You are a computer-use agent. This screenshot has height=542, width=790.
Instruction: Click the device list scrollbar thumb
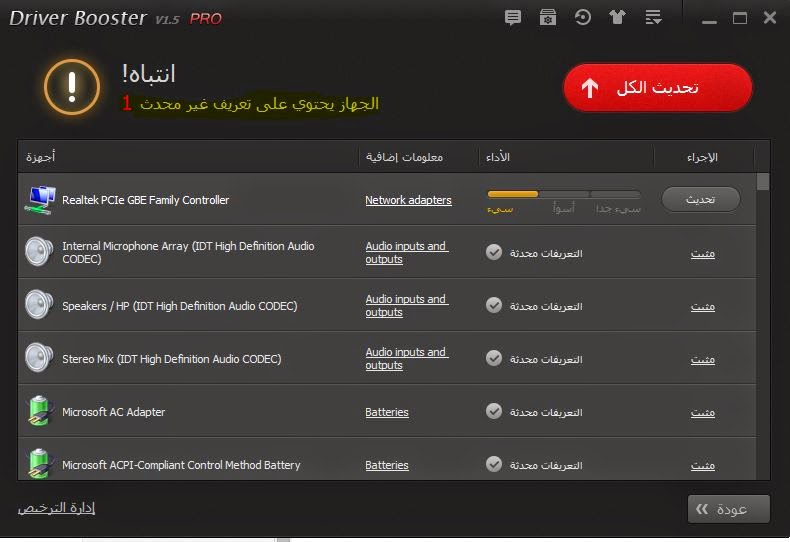[763, 182]
